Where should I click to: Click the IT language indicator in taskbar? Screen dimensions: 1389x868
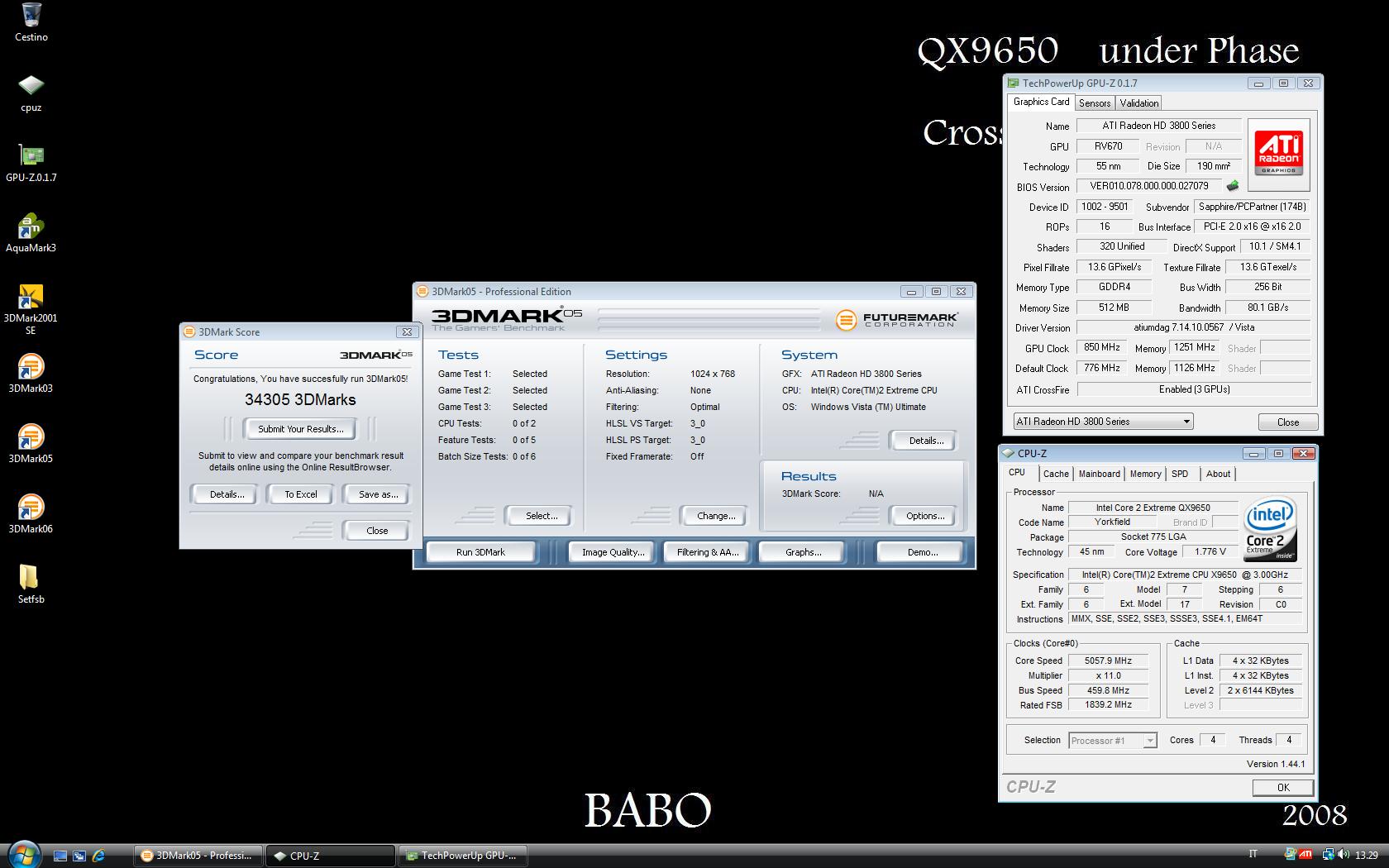point(1253,855)
